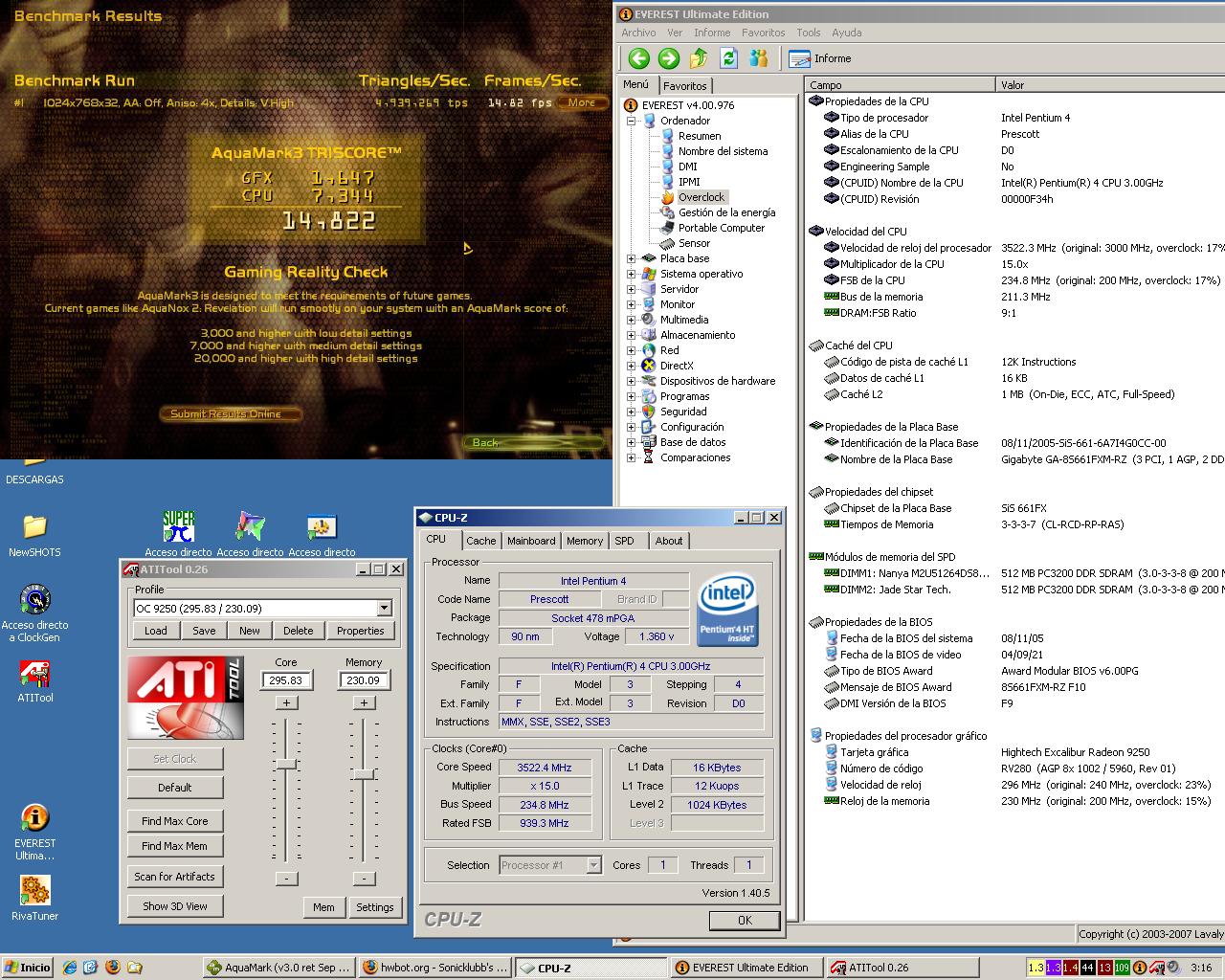Click the Memory clock value field
This screenshot has width=1225, height=980.
[364, 680]
